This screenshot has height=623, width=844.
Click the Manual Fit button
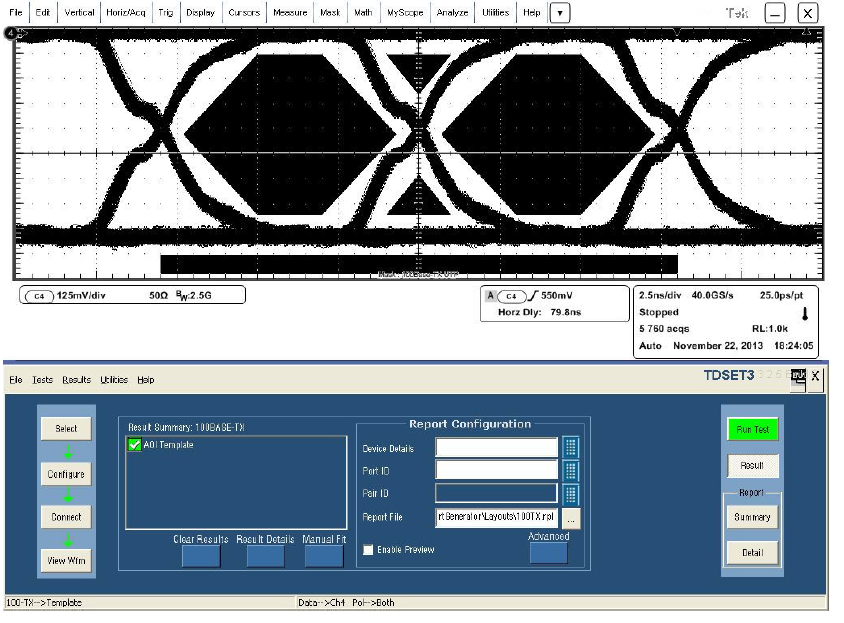point(324,556)
